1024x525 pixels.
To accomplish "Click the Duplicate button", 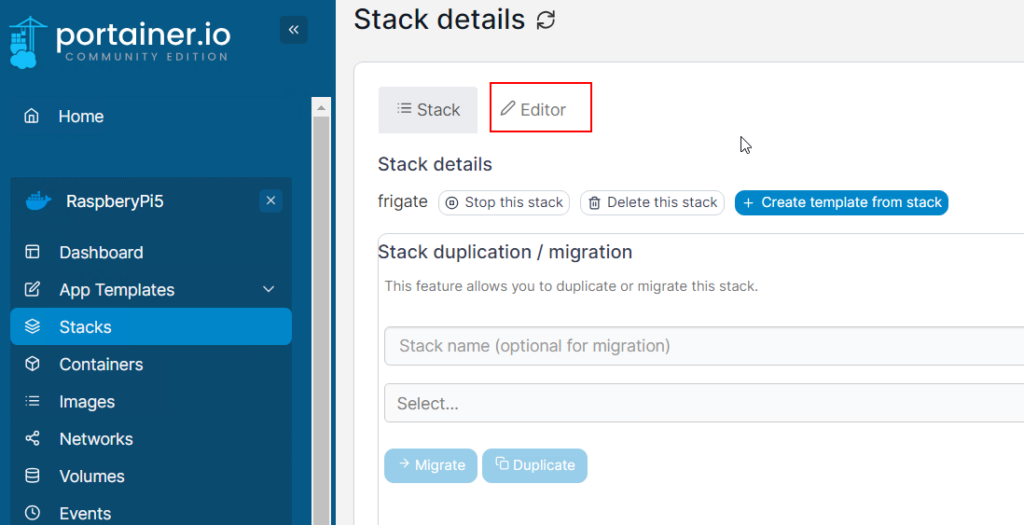I will pos(535,466).
